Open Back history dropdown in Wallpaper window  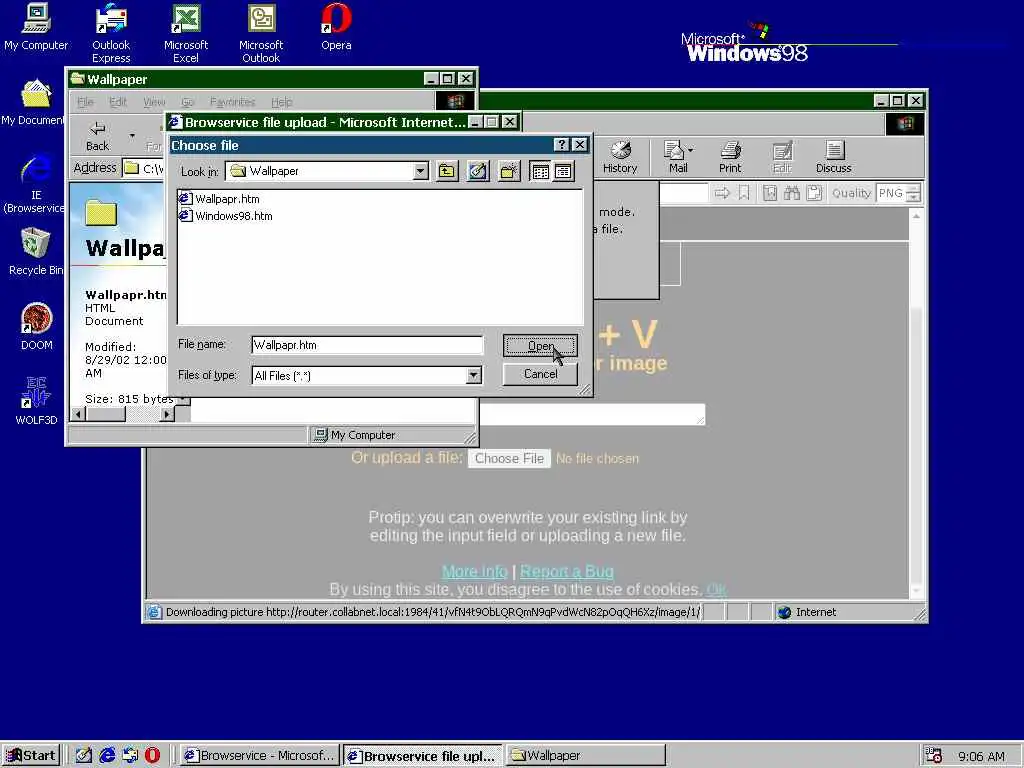132,136
